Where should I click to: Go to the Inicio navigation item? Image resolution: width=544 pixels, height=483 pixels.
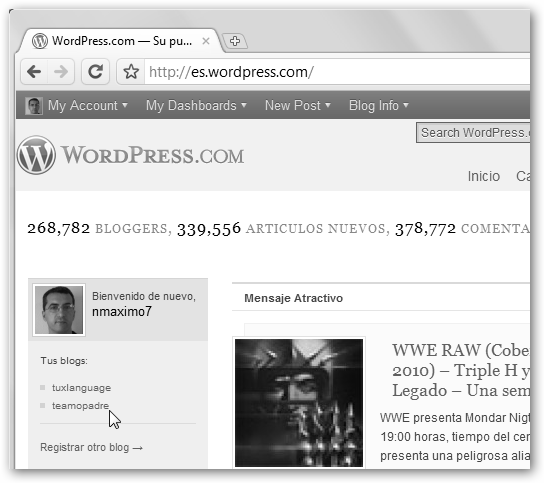484,176
